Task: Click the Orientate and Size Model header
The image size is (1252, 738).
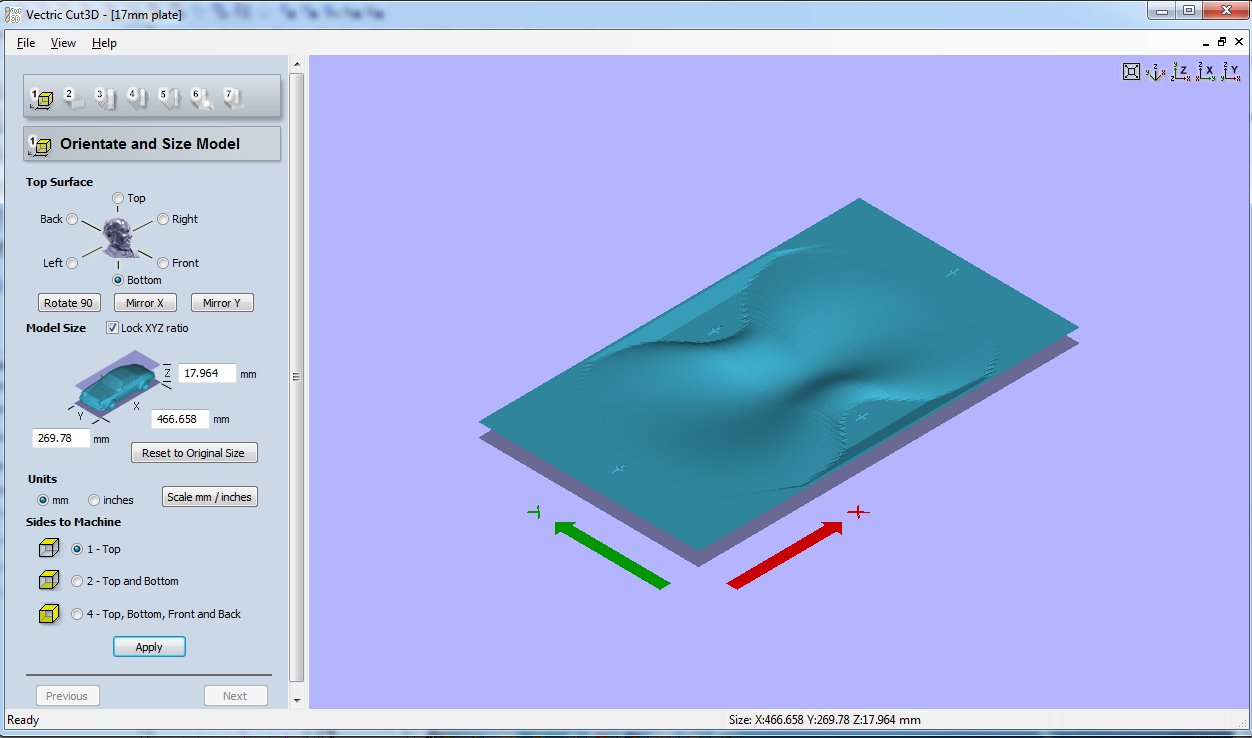Action: [152, 144]
